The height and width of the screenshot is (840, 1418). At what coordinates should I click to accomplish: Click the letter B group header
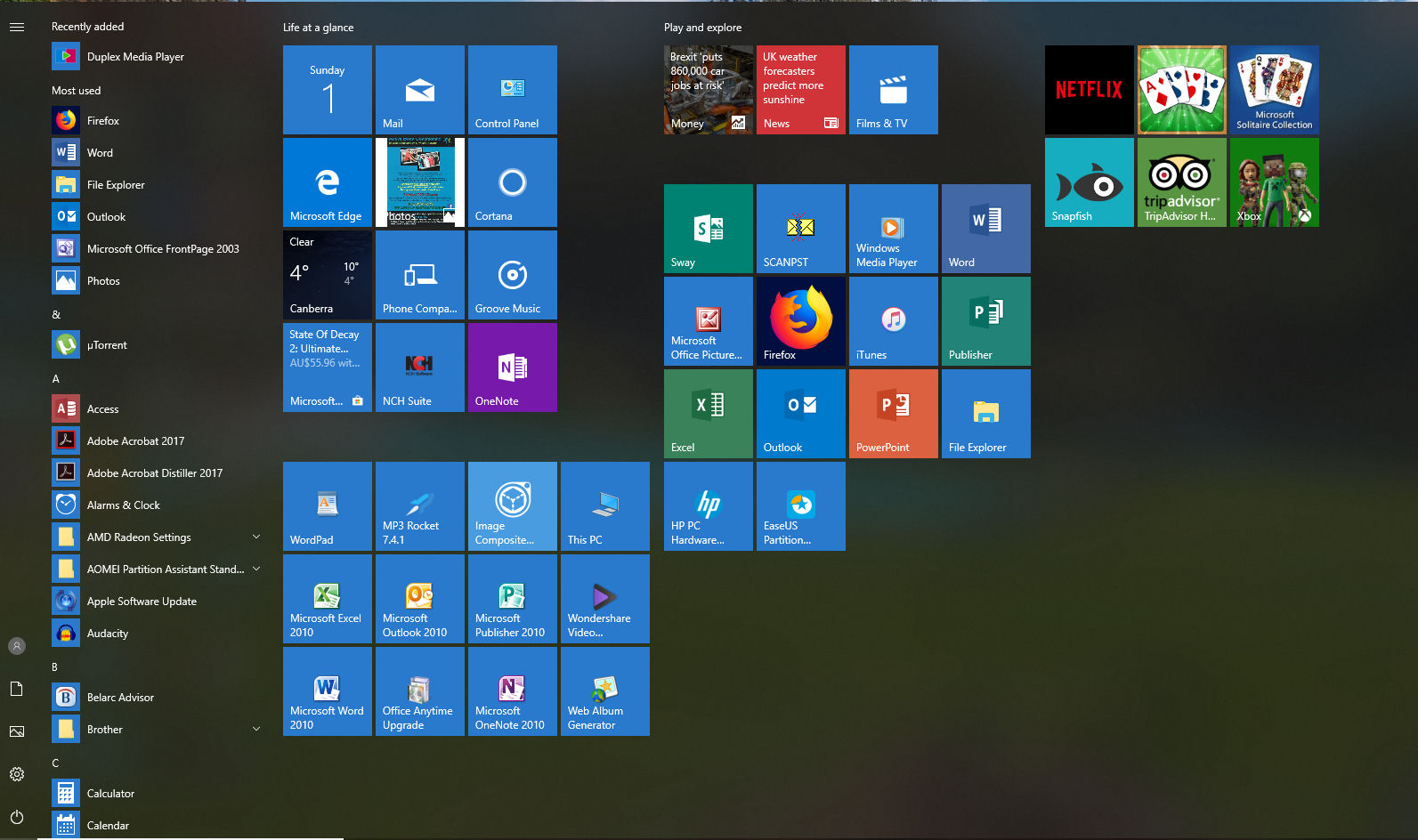(x=54, y=667)
